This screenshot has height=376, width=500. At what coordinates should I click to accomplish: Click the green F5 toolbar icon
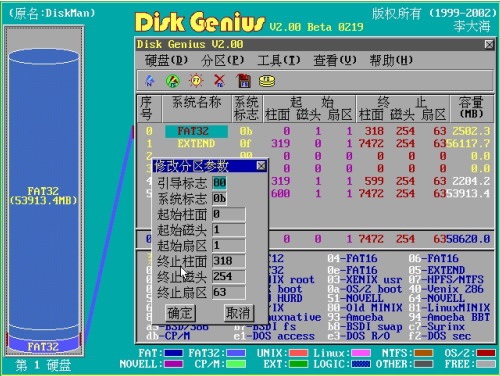point(172,81)
